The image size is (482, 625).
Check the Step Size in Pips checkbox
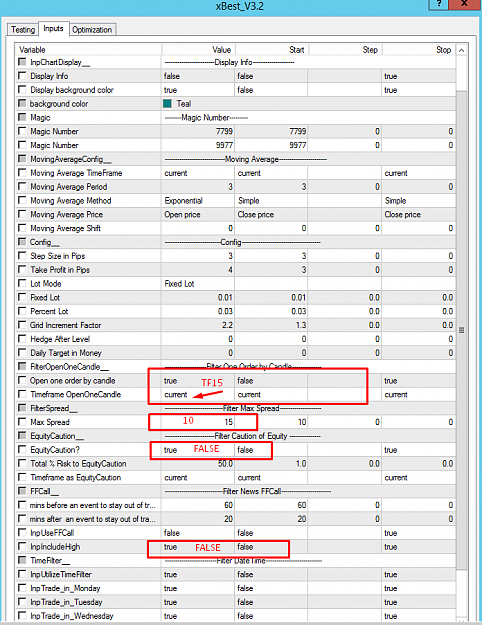[x=22, y=256]
